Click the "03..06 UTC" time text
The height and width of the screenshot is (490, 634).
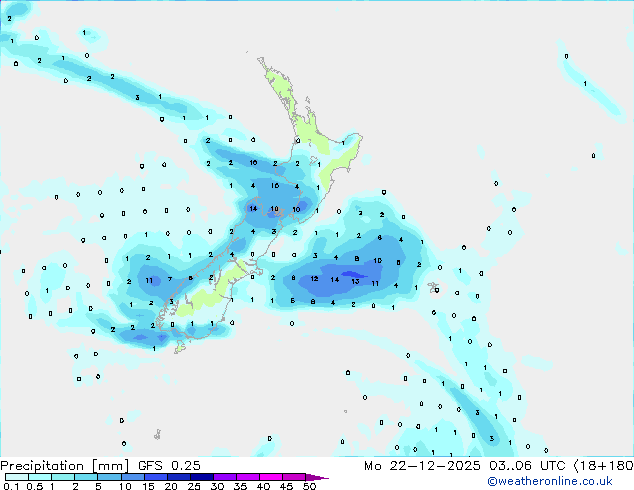(526, 466)
